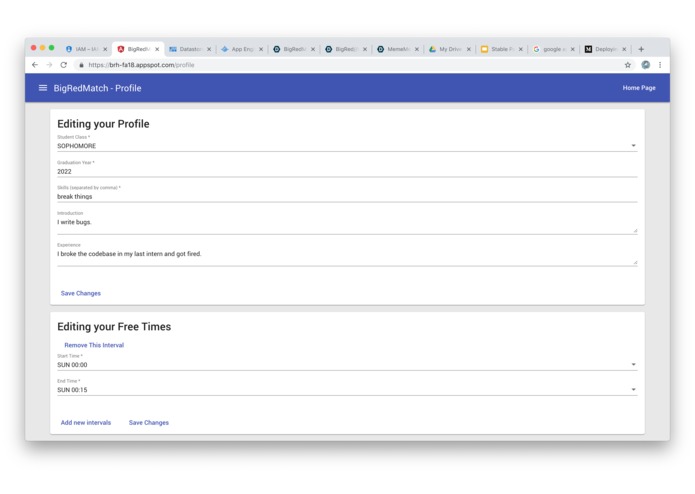Reload the current page

click(x=64, y=65)
